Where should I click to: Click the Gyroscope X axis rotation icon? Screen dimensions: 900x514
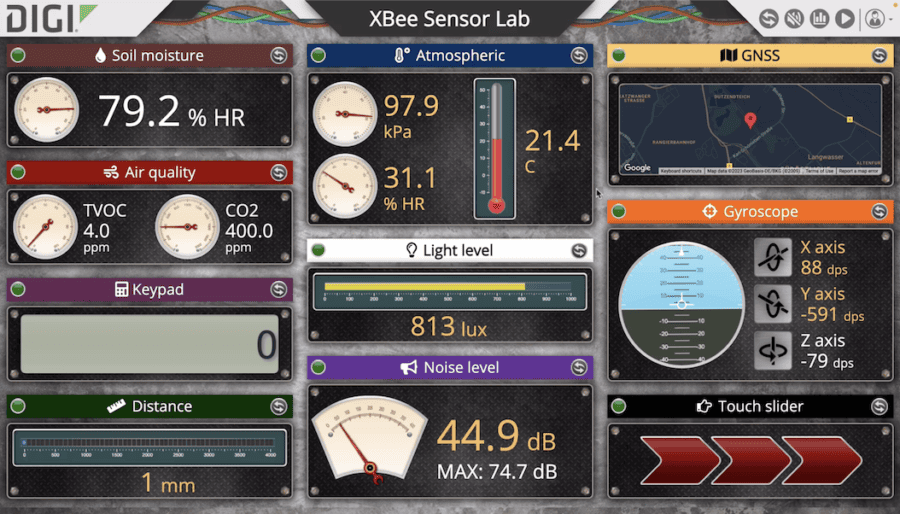773,257
